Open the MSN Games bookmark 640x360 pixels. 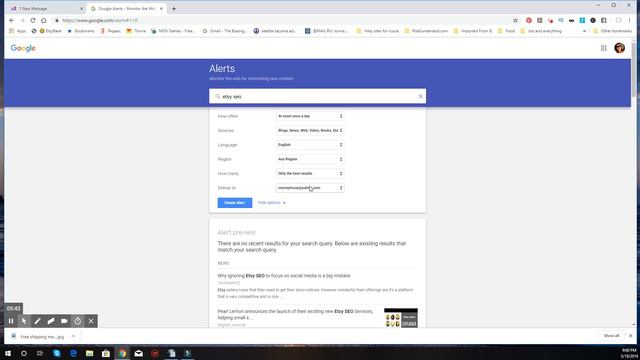click(173, 31)
